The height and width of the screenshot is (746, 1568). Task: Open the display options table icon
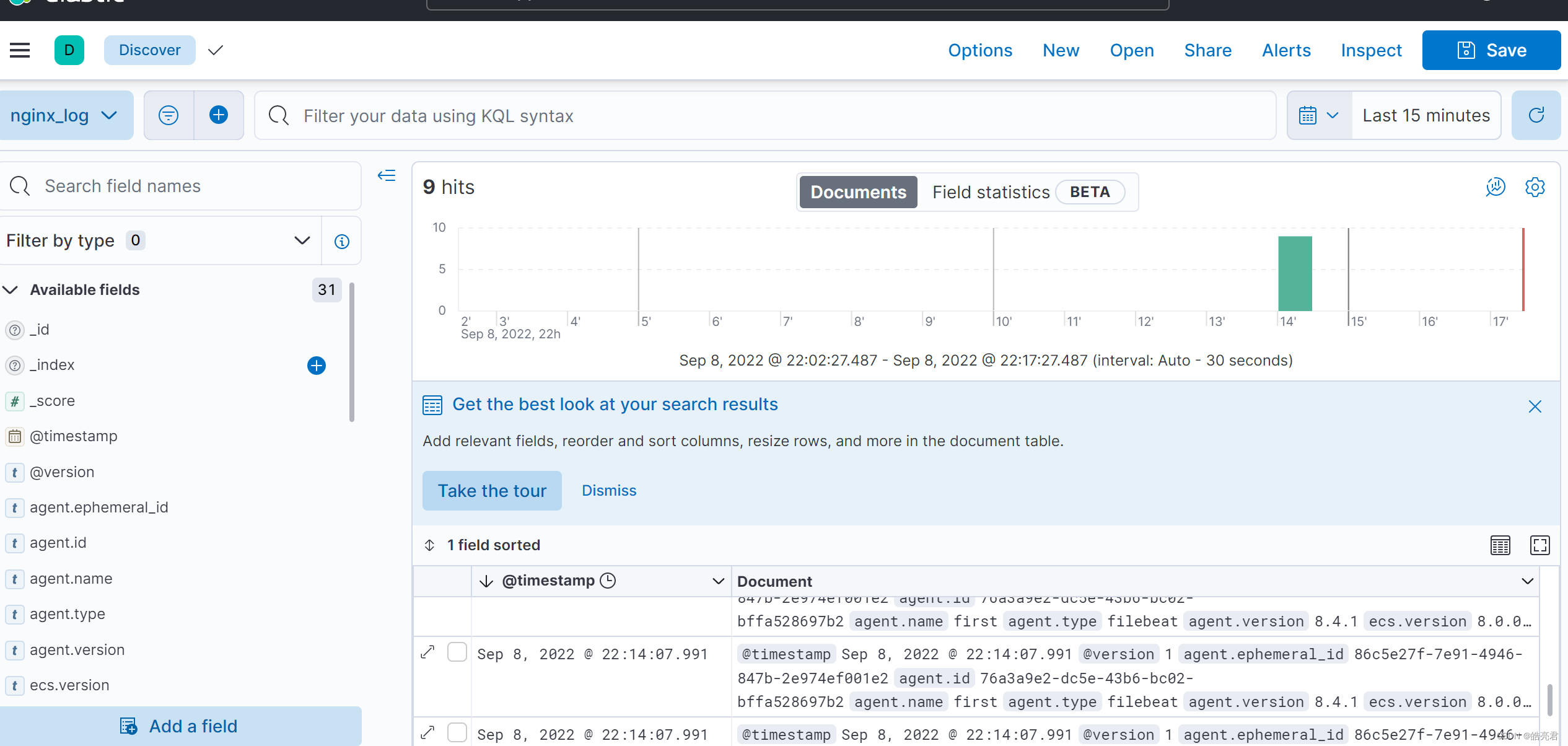pos(1500,545)
